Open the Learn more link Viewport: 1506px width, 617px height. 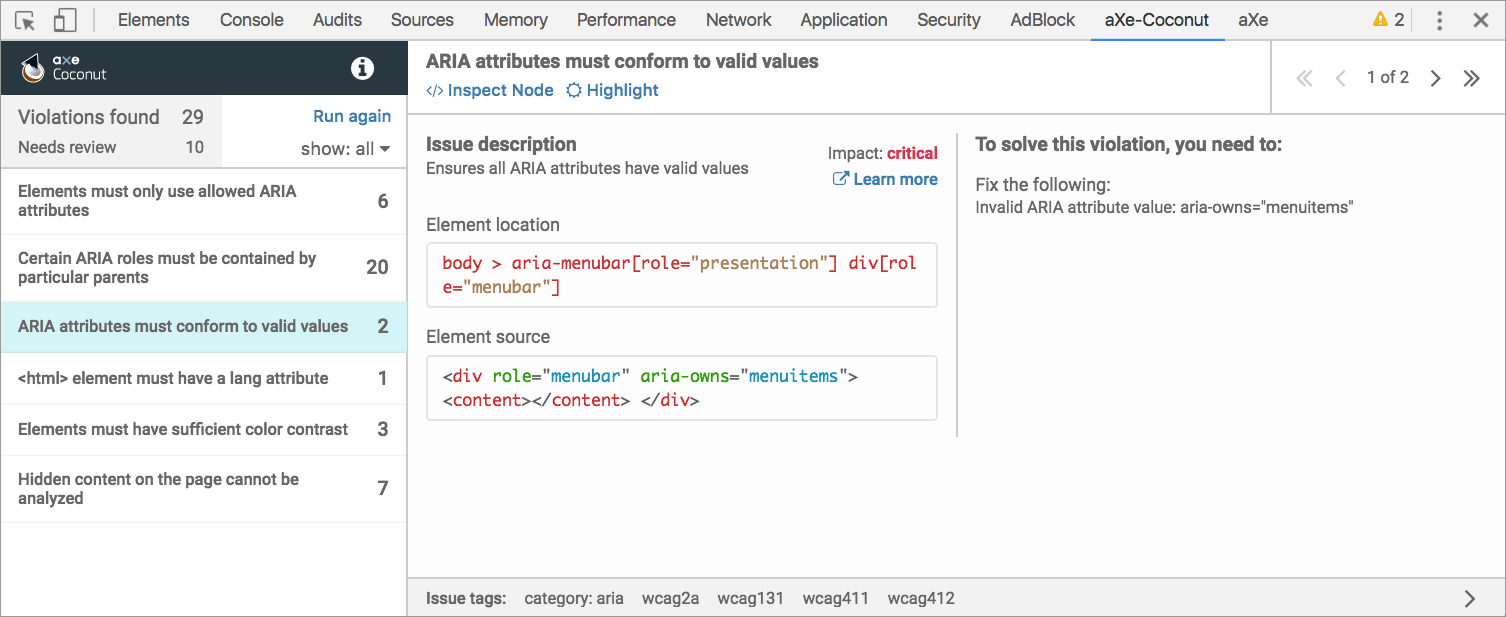tap(885, 179)
